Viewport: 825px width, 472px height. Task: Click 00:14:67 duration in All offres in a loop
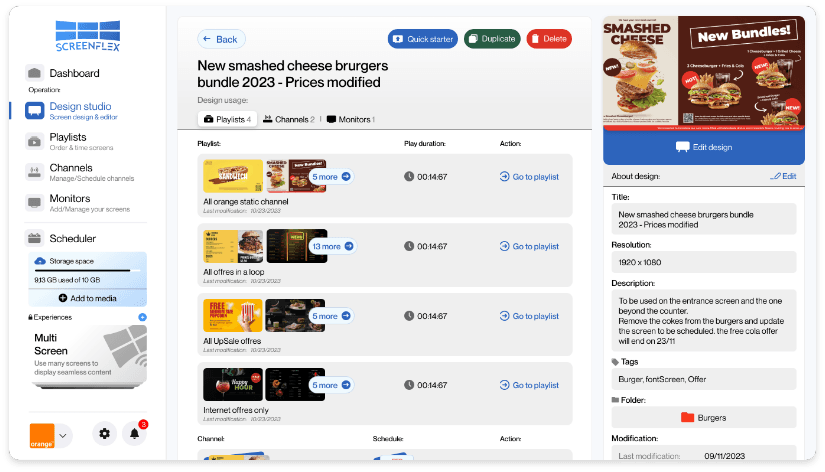(432, 246)
